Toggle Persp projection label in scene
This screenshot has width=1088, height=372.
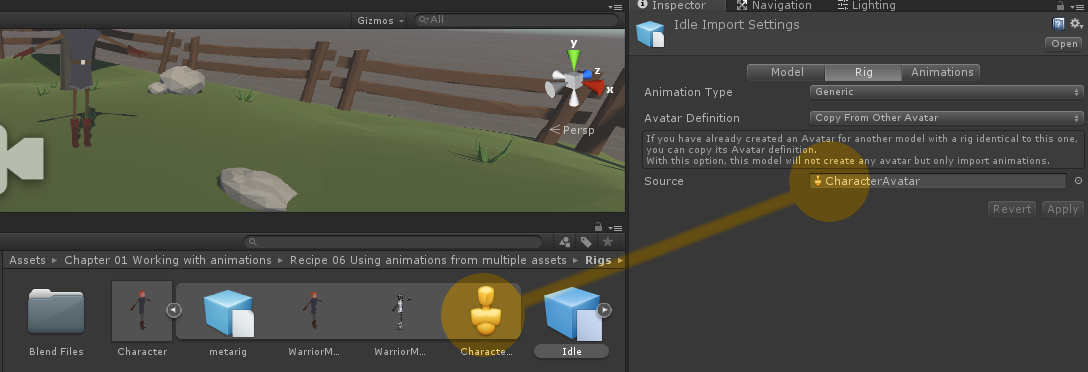coord(572,130)
